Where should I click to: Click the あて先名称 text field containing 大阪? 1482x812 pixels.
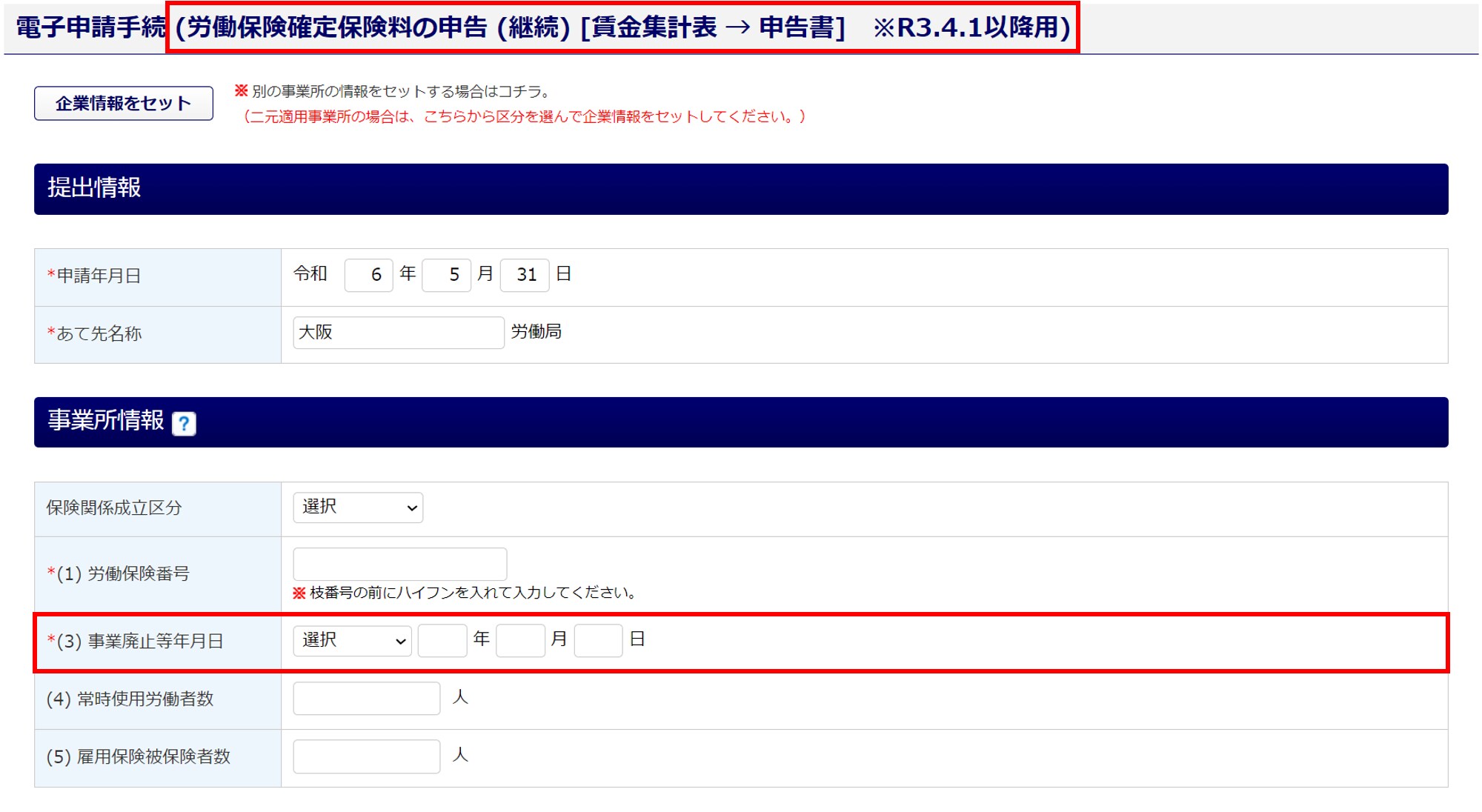click(398, 333)
